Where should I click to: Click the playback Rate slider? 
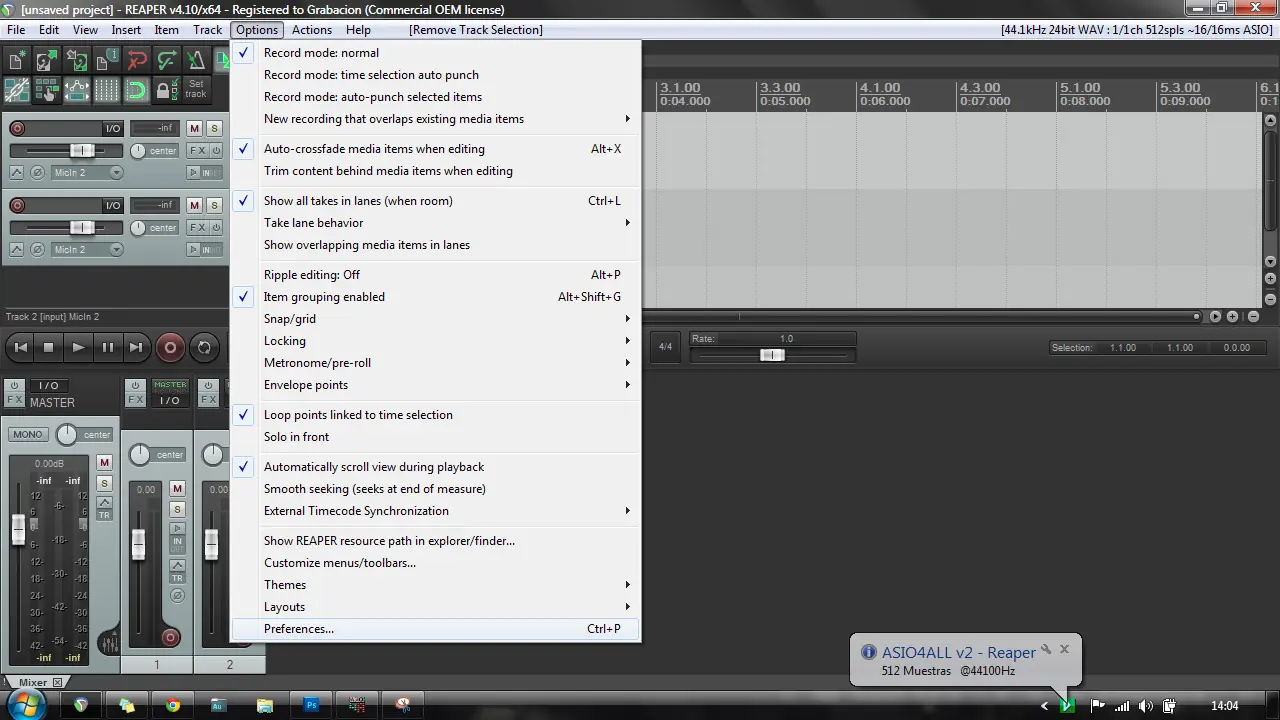coord(772,355)
